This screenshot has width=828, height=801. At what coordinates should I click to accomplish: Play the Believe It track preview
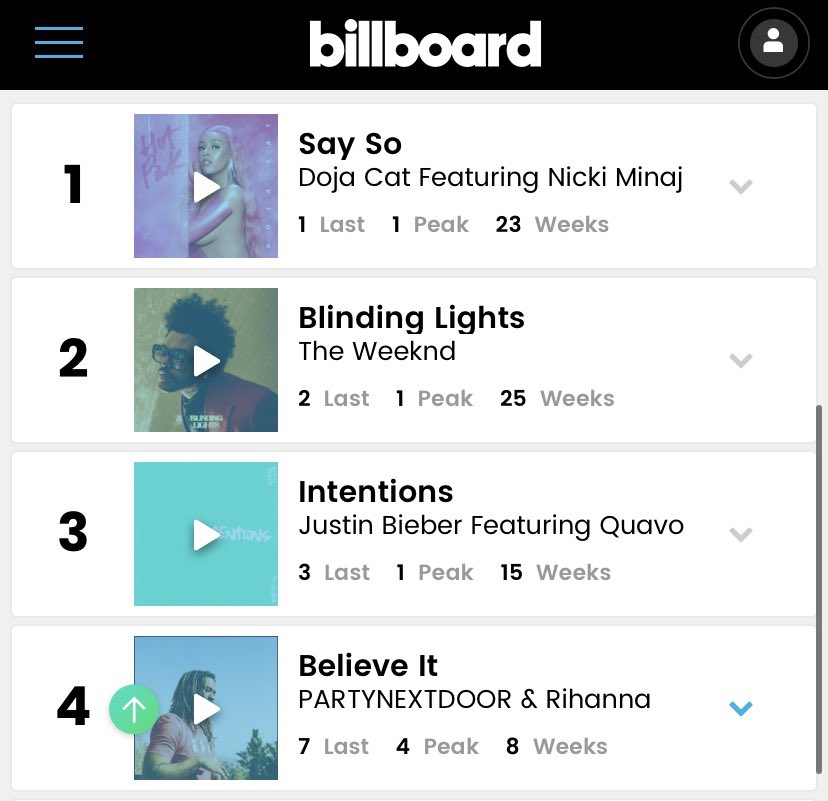(x=206, y=709)
